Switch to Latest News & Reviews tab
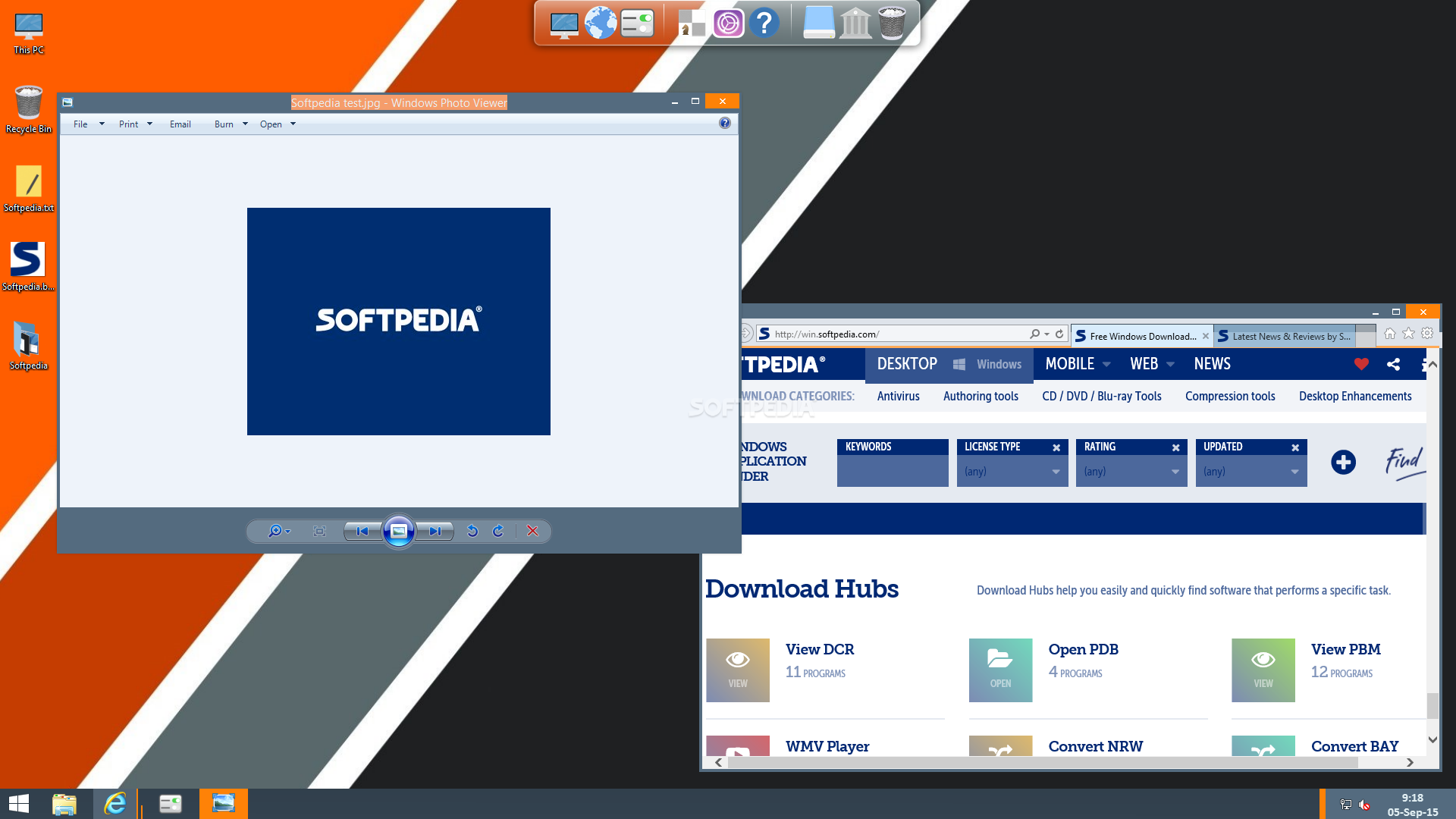This screenshot has height=819, width=1456. [1285, 336]
